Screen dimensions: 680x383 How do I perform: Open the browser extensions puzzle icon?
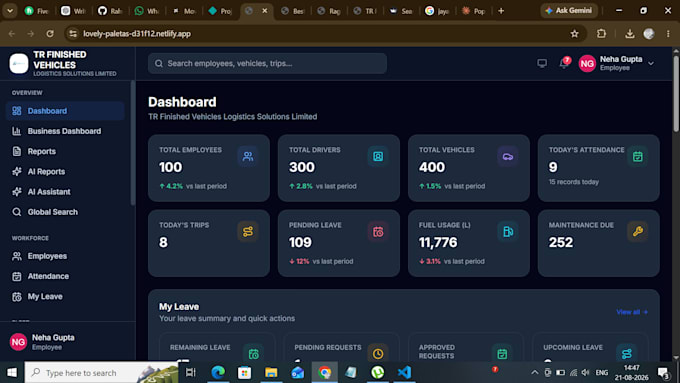[602, 33]
